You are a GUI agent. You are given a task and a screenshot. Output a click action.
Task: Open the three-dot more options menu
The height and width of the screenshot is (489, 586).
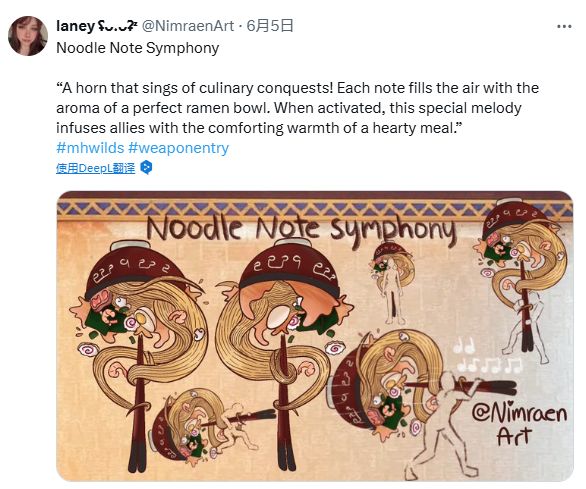(x=564, y=27)
